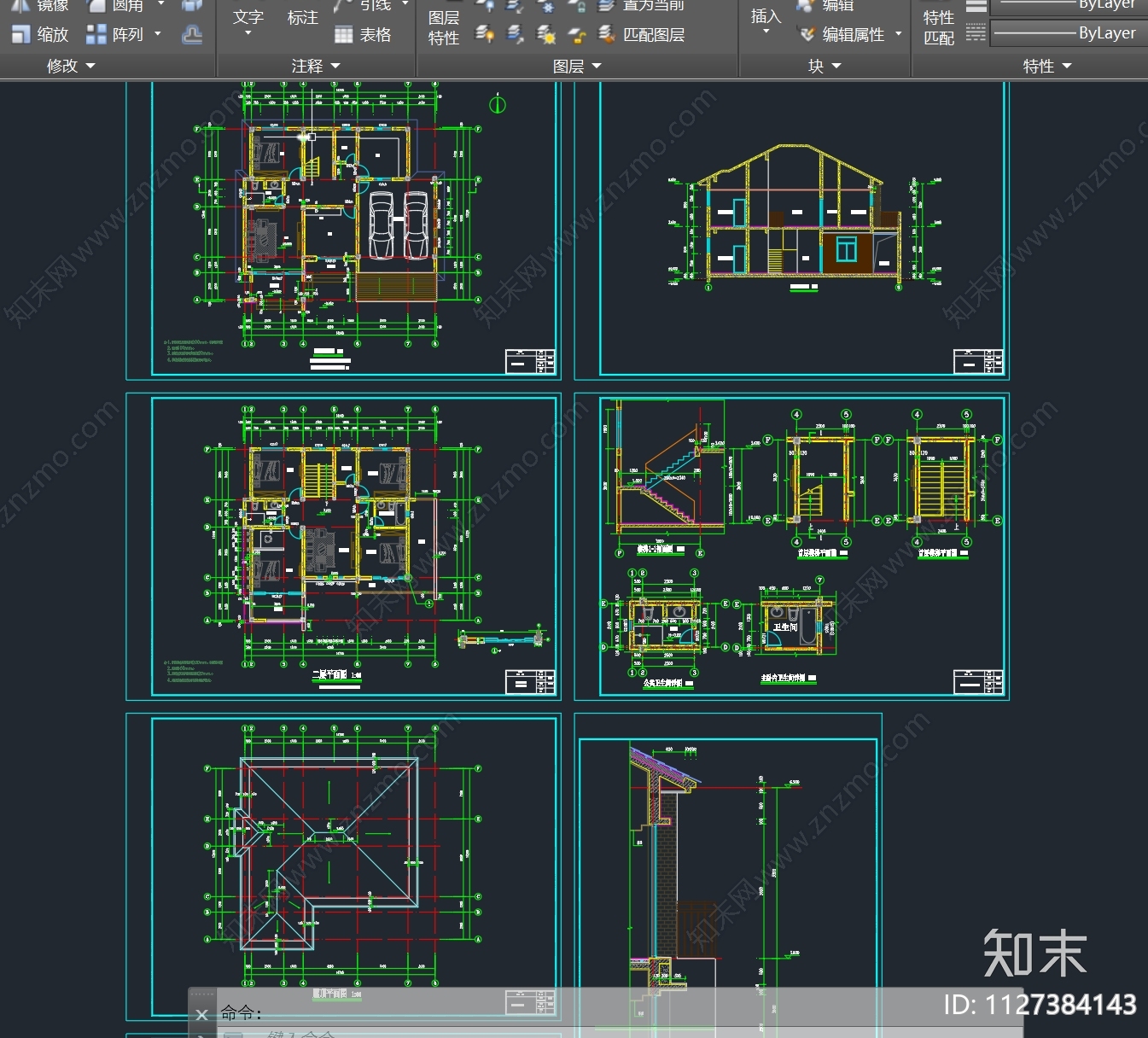Screen dimensions: 1148x1038
Task: Select the first floor plan drawing sheet
Action: [x=343, y=230]
